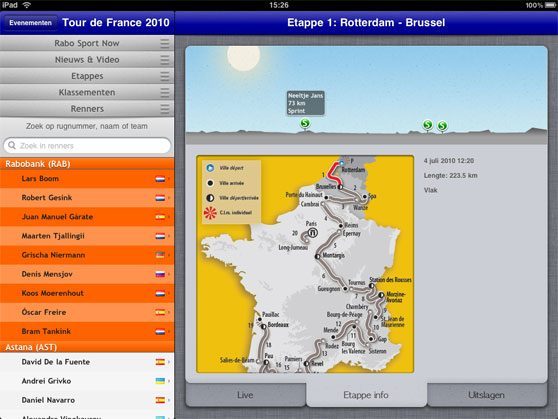Tap the reorder handle on Klassementen
This screenshot has width=558, height=419.
[164, 93]
